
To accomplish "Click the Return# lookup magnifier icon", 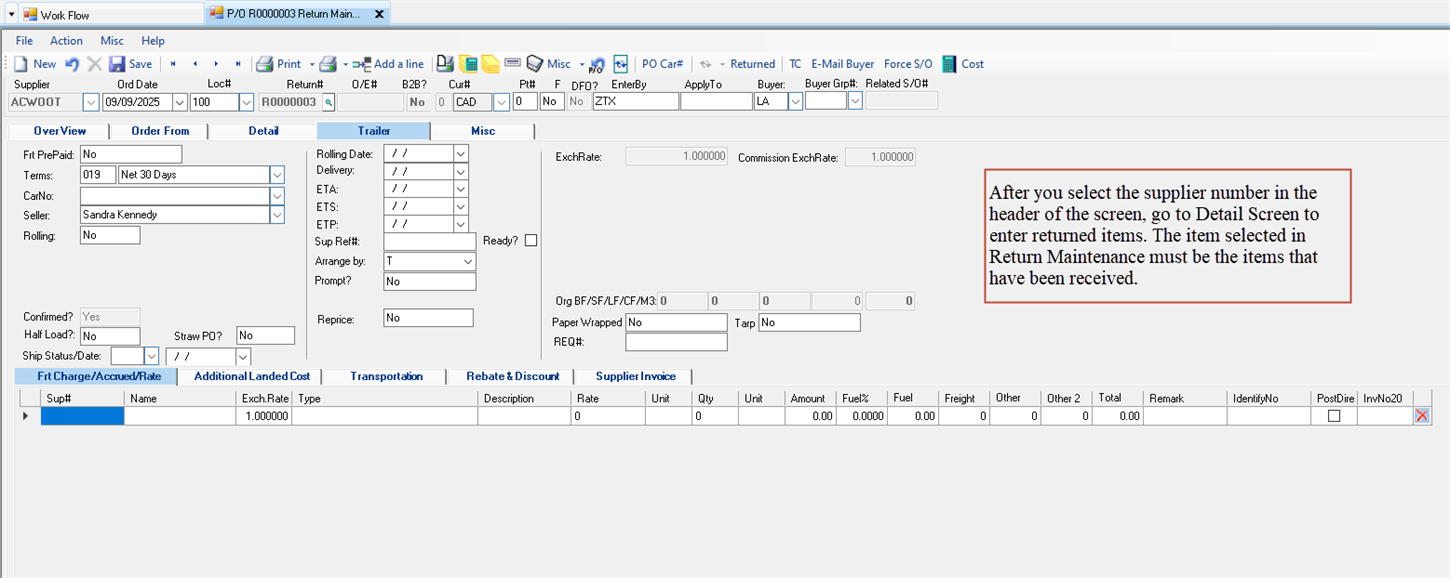I will tap(328, 102).
